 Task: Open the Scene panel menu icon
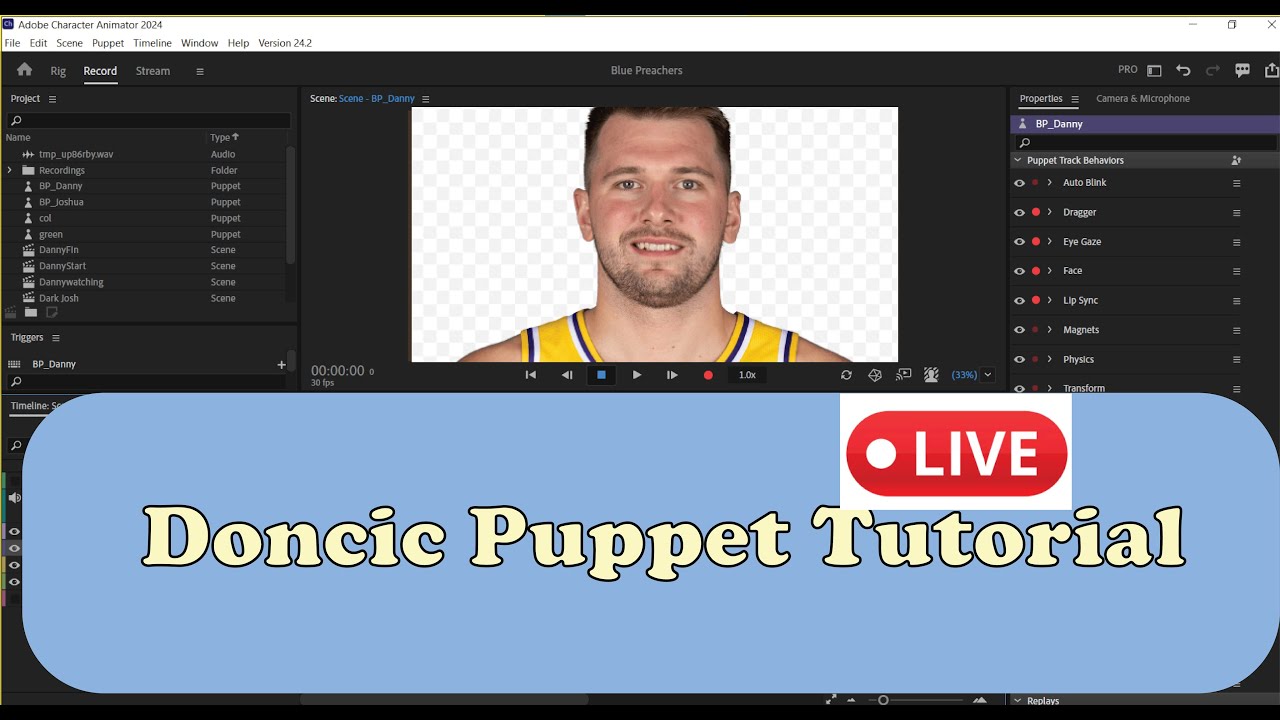(425, 99)
